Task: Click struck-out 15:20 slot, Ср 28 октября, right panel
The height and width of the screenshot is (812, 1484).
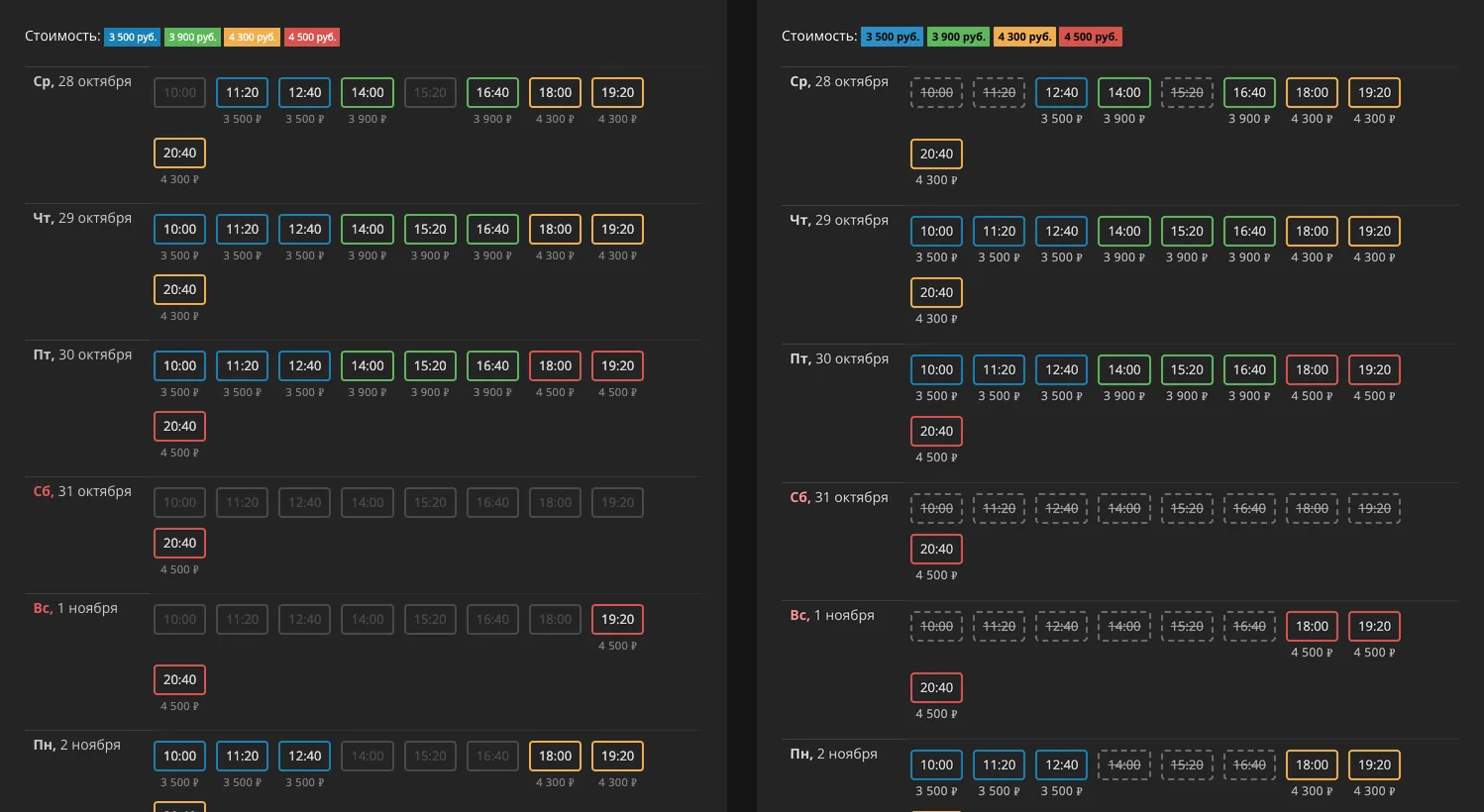Action: tap(1187, 92)
